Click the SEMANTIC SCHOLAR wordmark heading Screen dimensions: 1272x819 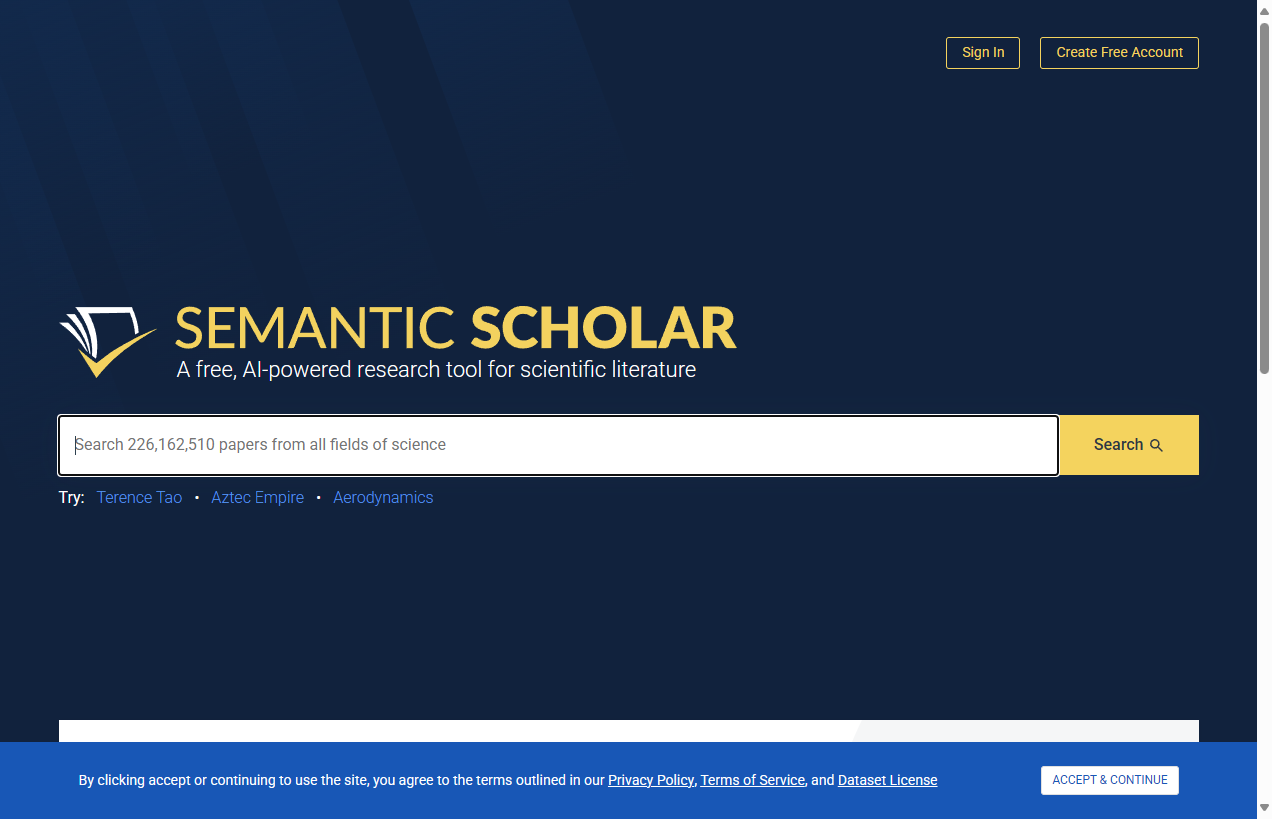tap(455, 328)
